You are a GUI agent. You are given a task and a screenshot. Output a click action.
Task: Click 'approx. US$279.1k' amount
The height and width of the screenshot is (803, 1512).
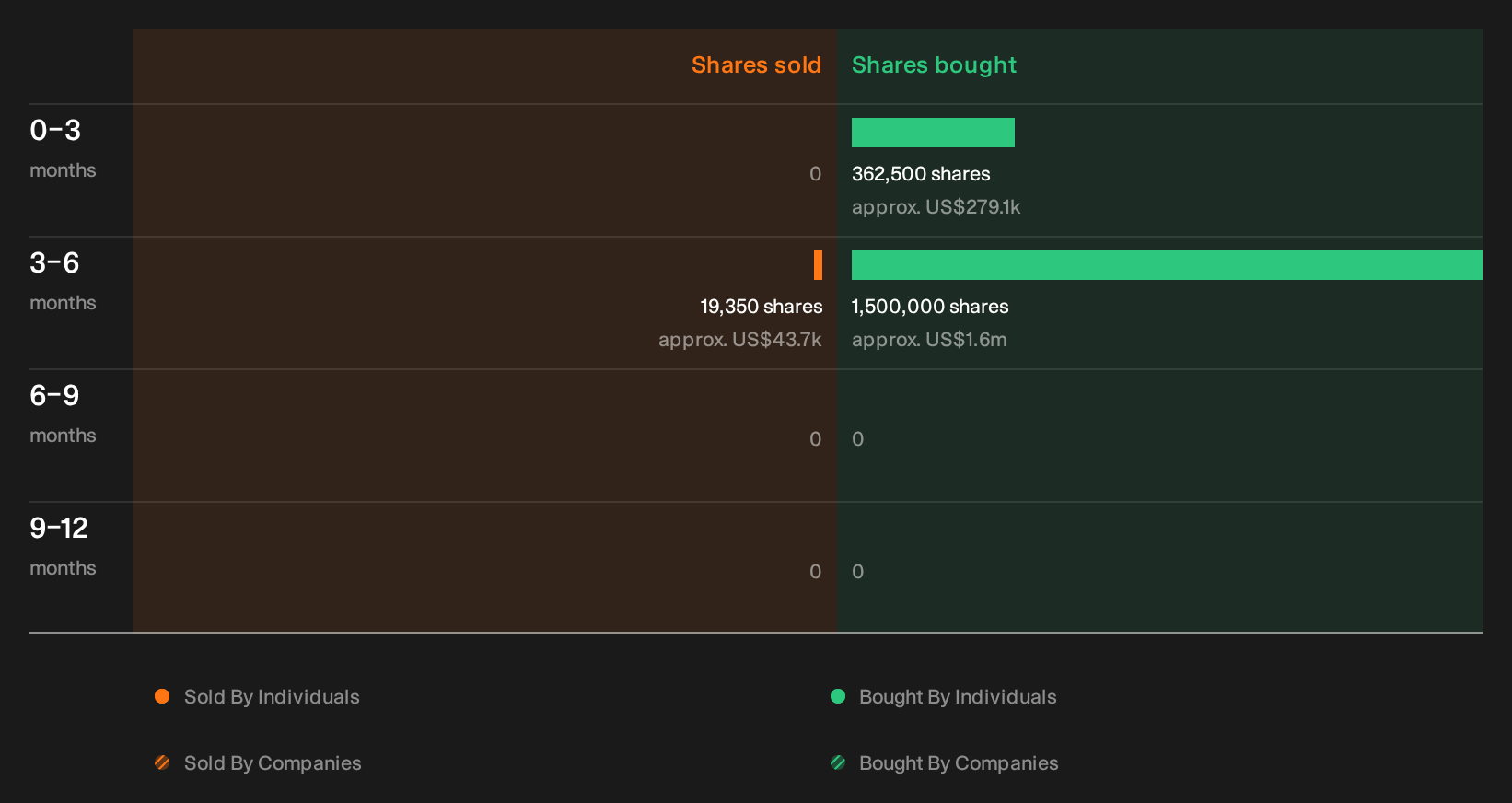(936, 207)
